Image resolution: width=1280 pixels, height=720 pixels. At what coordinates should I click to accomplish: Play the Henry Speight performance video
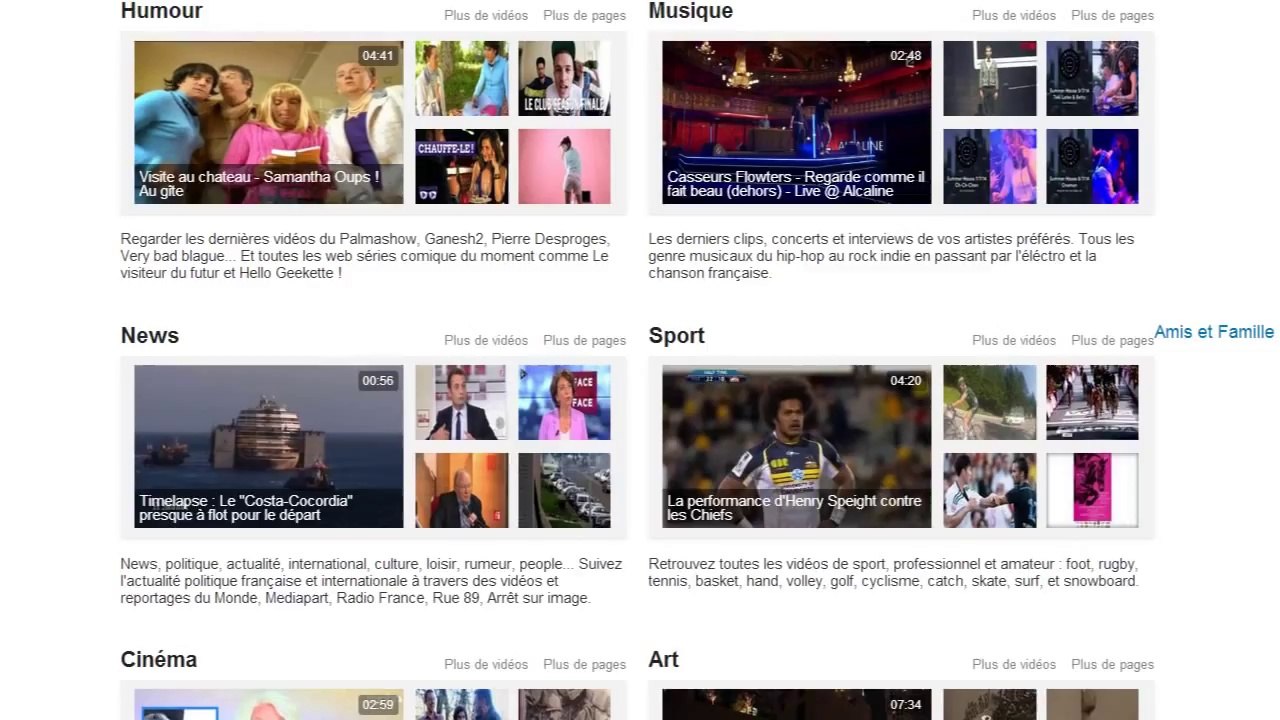(x=797, y=446)
